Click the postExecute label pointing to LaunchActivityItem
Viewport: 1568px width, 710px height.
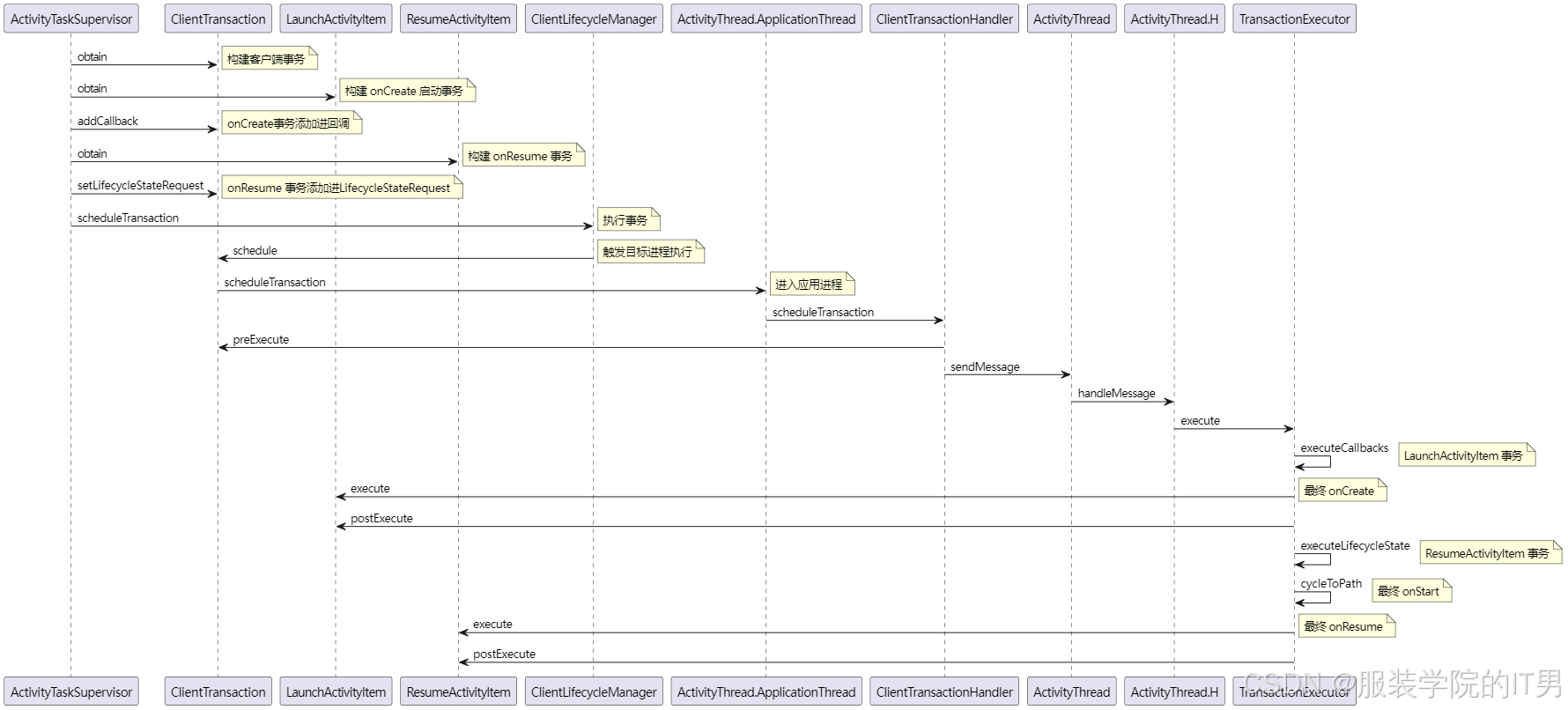pyautogui.click(x=381, y=519)
